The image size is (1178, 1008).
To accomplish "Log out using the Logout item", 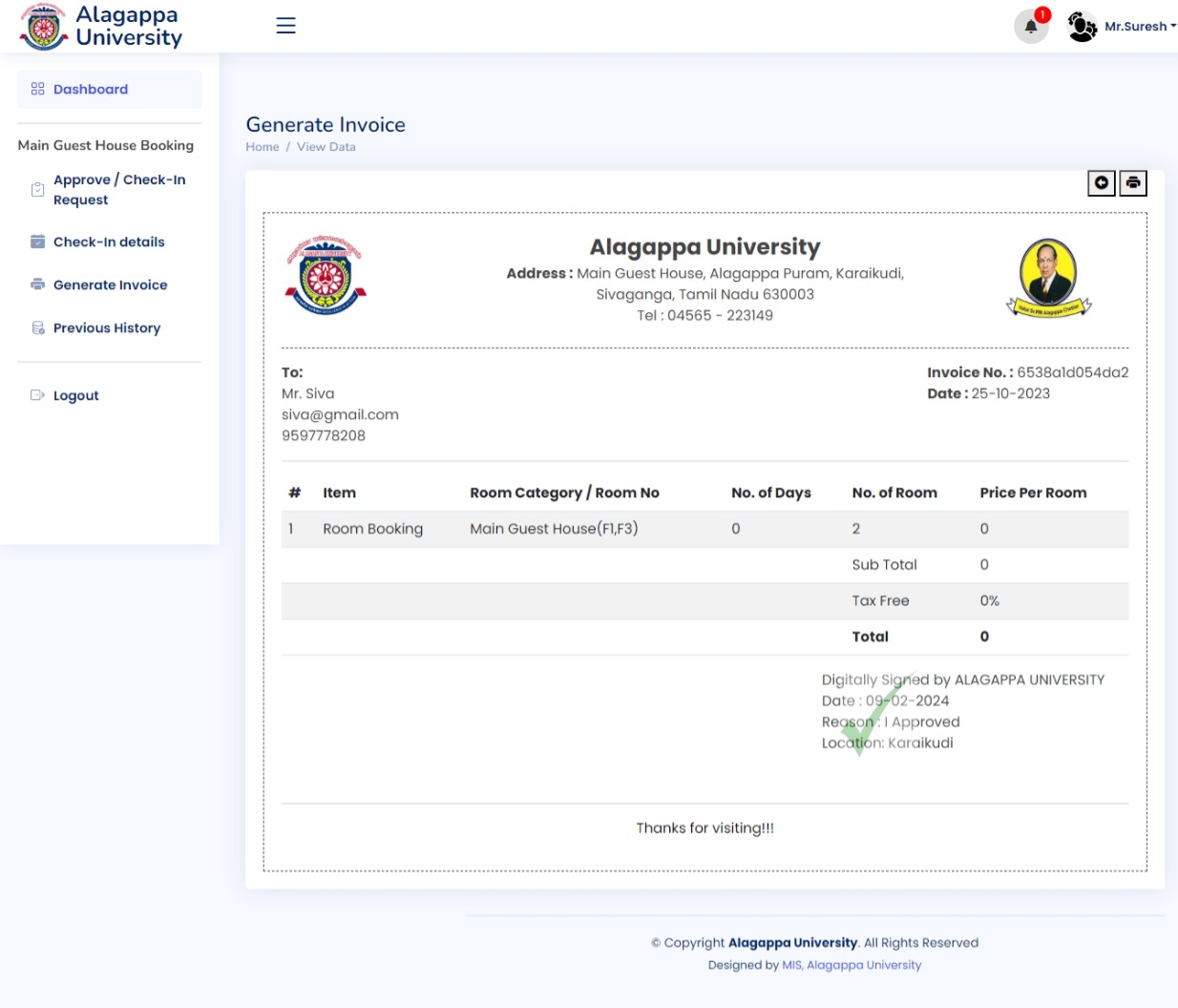I will coord(110,395).
